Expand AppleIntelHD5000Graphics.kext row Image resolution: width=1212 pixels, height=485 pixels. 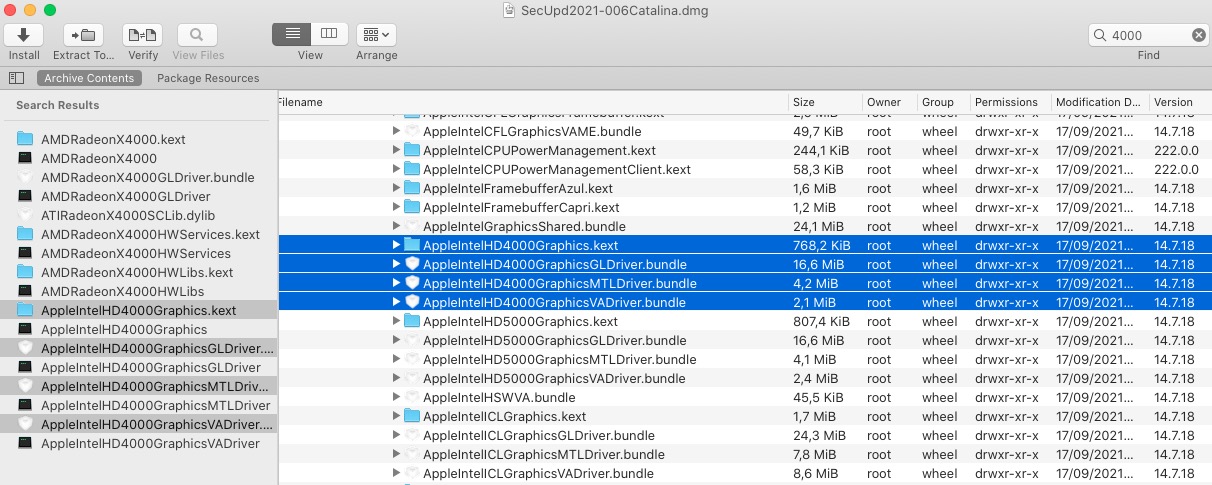(x=396, y=321)
